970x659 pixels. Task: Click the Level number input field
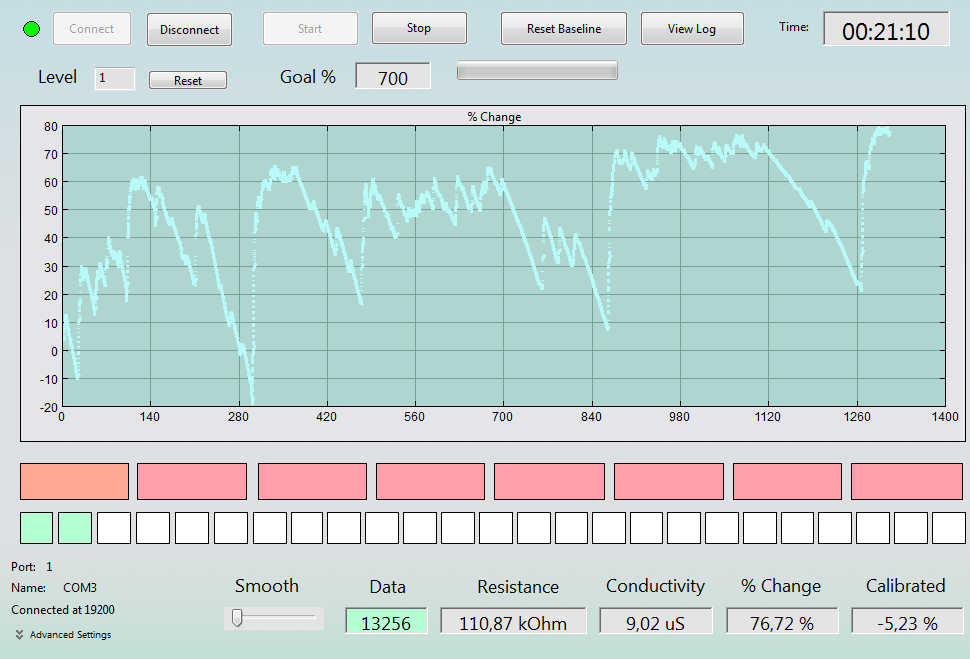114,79
